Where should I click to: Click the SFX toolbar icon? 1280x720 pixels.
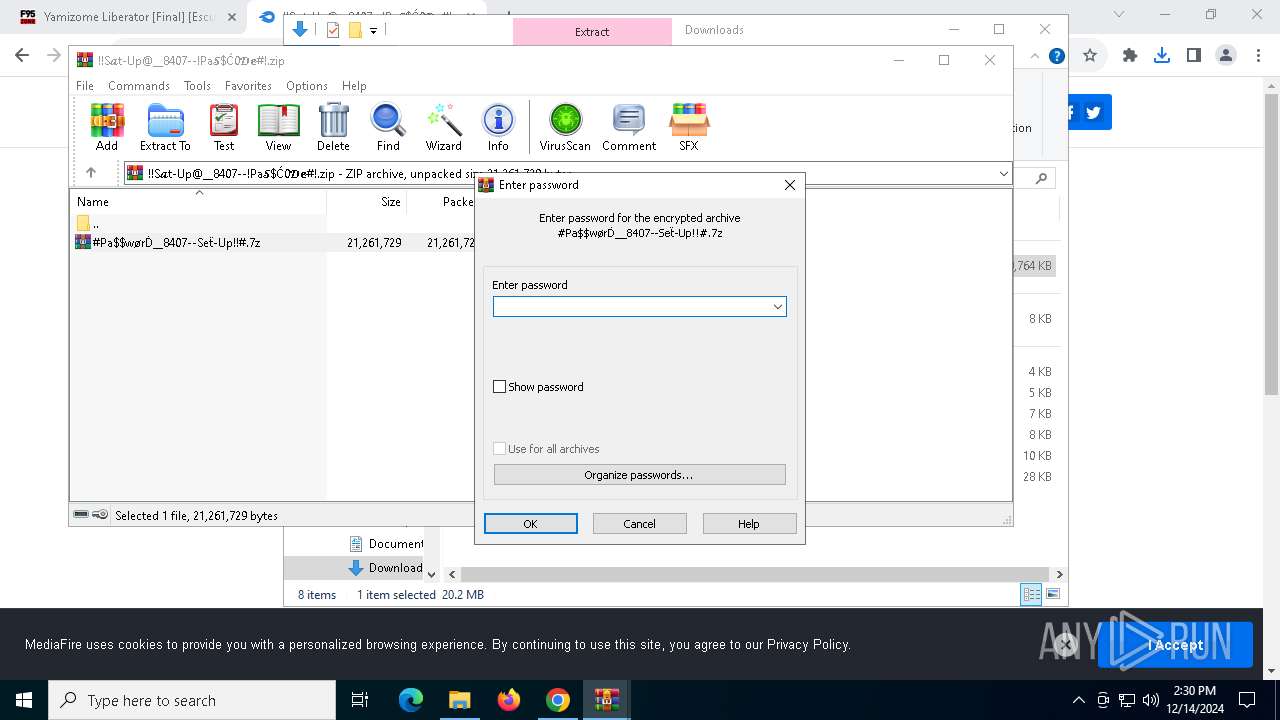(688, 127)
